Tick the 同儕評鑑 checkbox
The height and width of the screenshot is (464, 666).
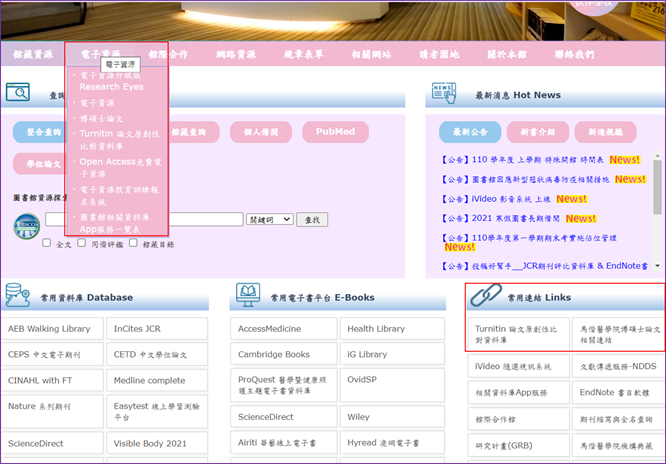coord(82,243)
